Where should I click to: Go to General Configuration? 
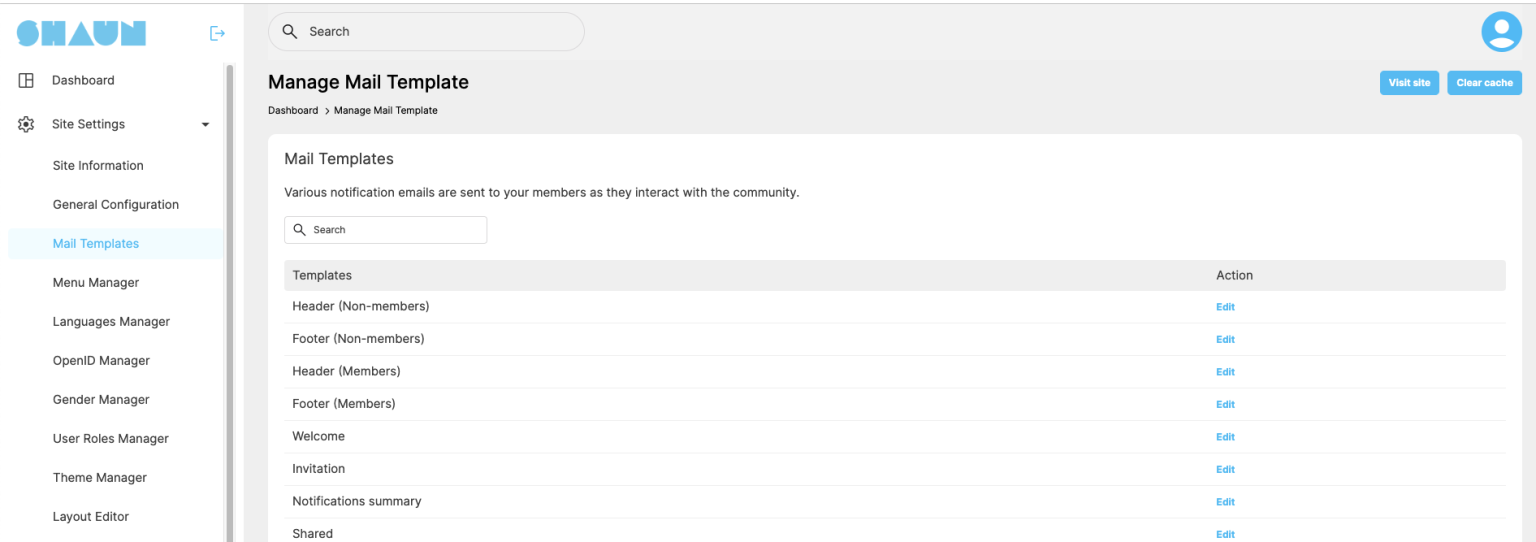tap(116, 205)
